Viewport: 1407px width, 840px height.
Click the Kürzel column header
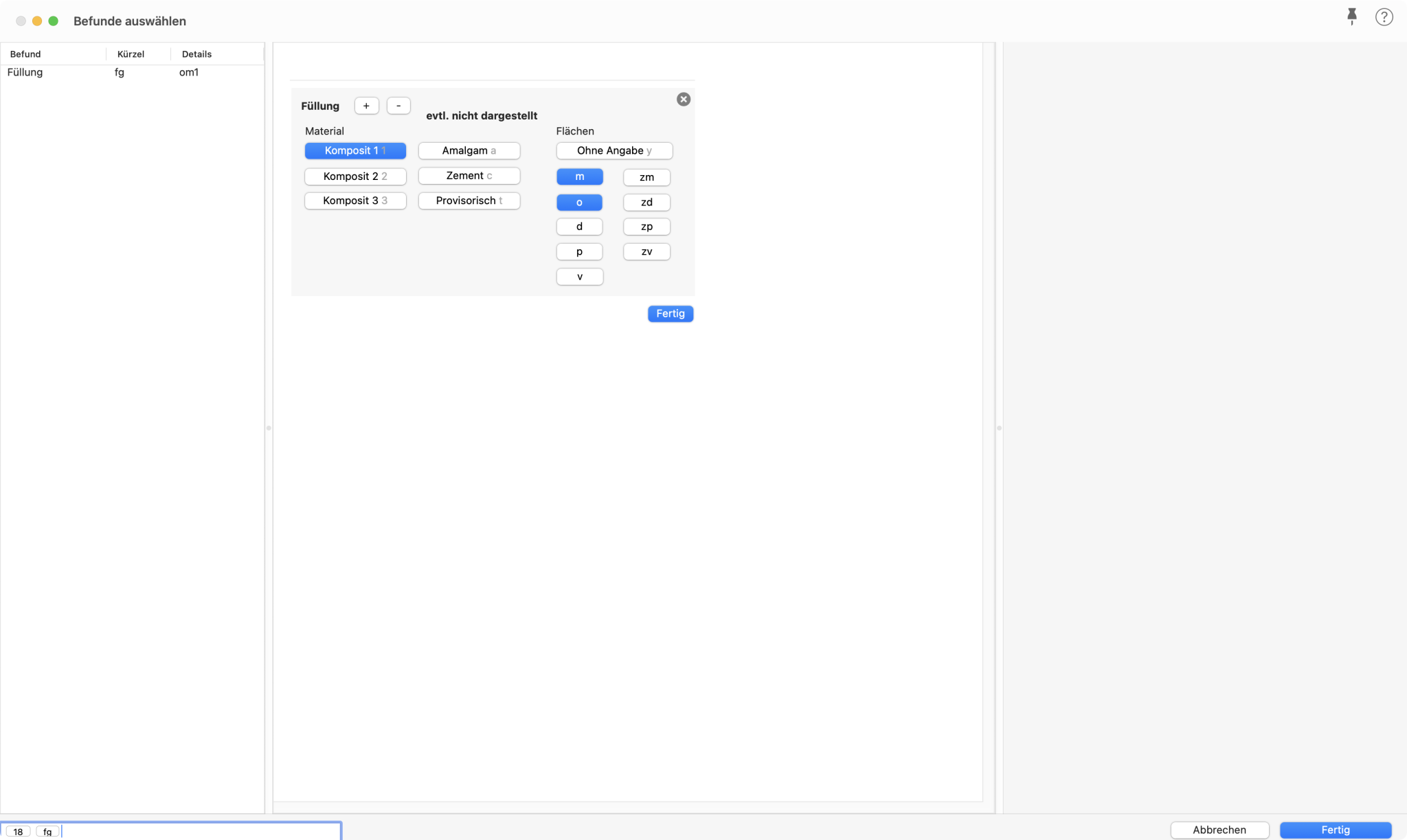(x=131, y=54)
